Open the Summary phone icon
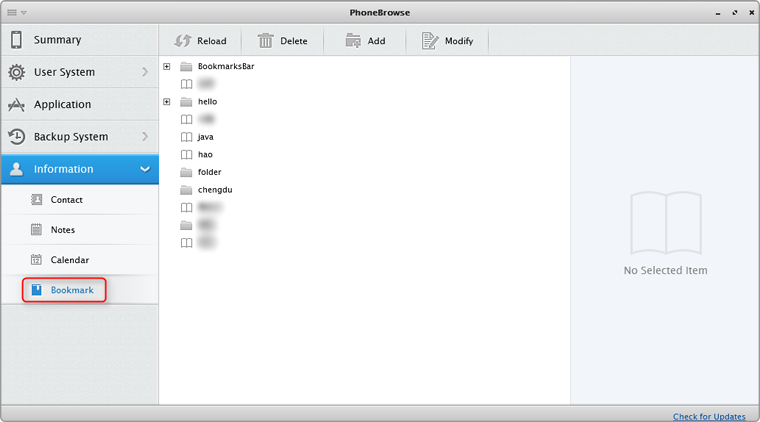This screenshot has height=422, width=760. pyautogui.click(x=17, y=40)
